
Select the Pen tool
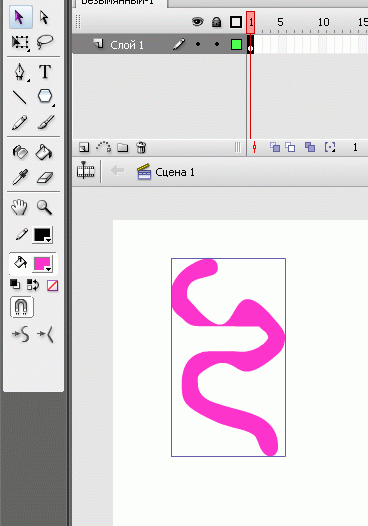(x=20, y=72)
